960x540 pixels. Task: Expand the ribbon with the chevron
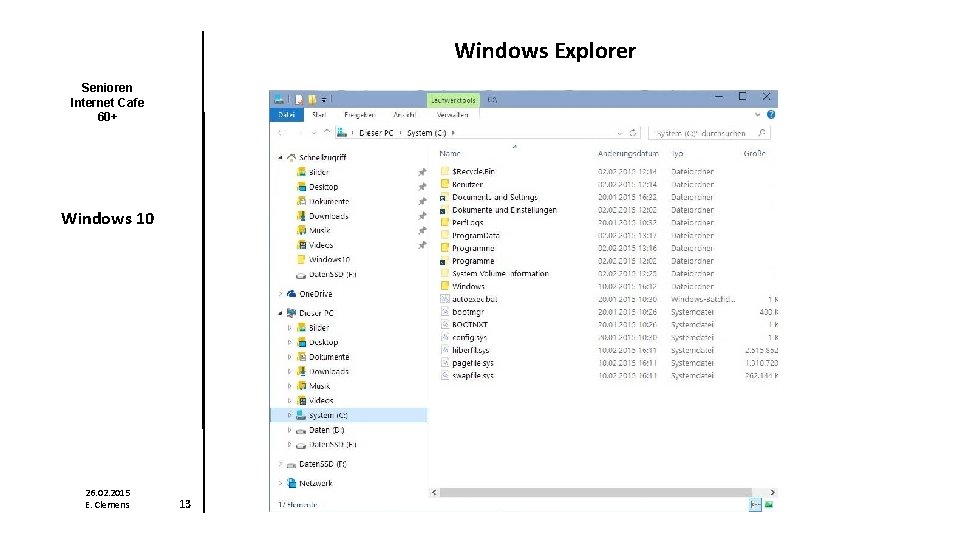757,114
